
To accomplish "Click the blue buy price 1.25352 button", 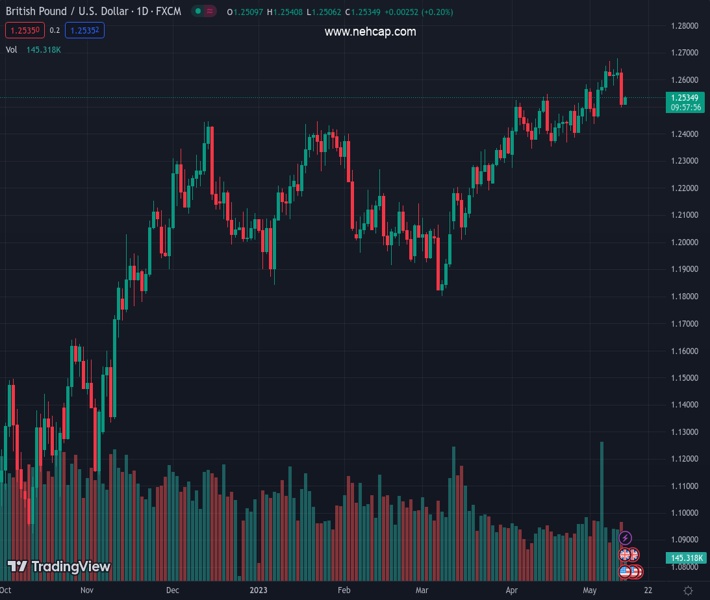I will click(86, 31).
